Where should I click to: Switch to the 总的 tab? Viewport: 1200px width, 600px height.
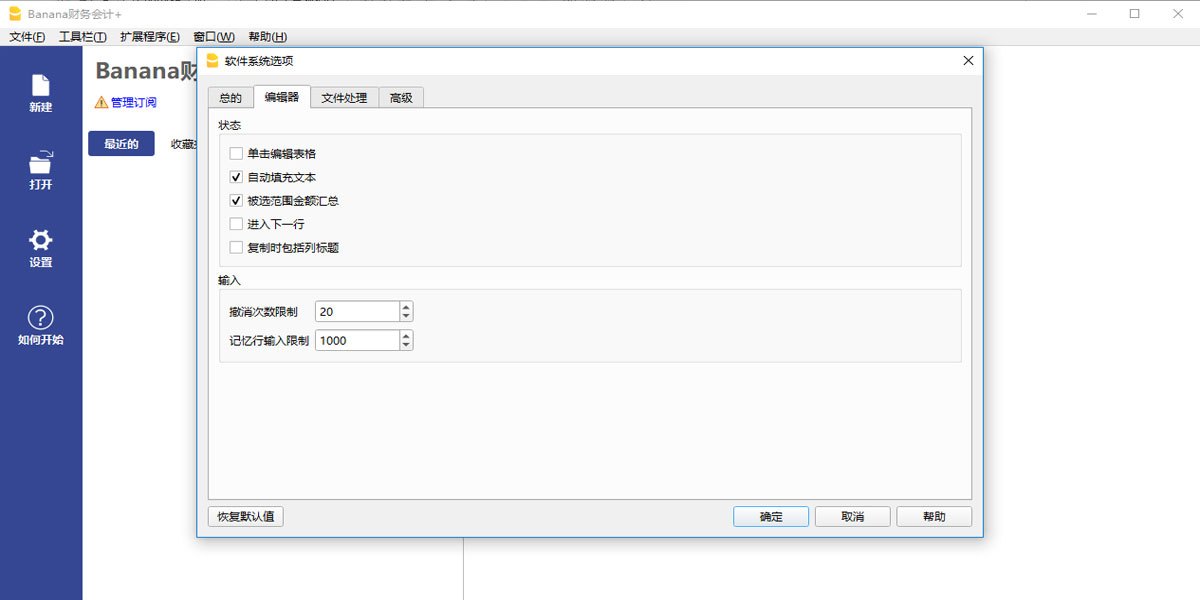click(230, 98)
